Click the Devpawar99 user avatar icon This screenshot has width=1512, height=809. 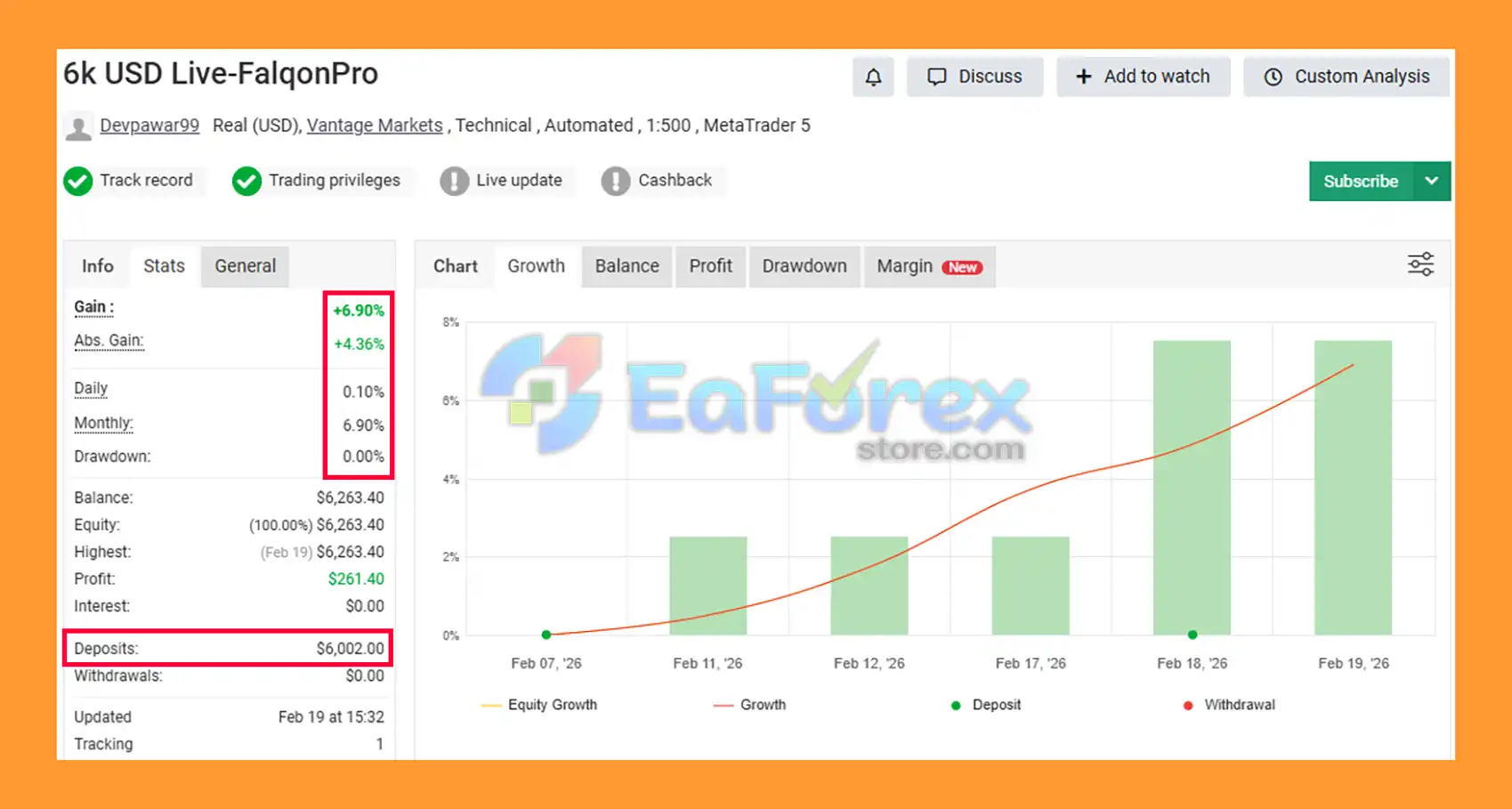[78, 127]
